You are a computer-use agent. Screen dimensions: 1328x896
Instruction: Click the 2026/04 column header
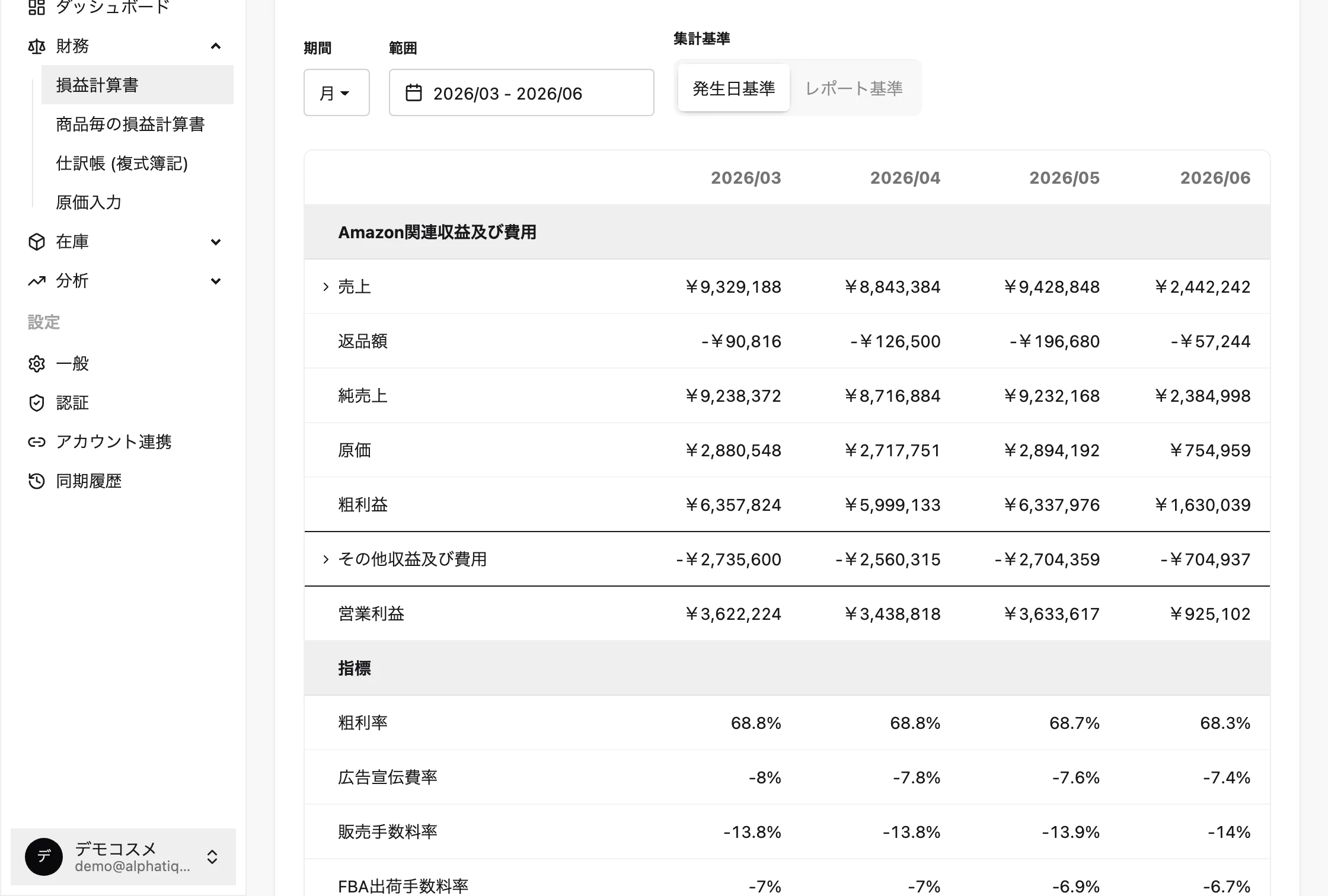coord(905,178)
